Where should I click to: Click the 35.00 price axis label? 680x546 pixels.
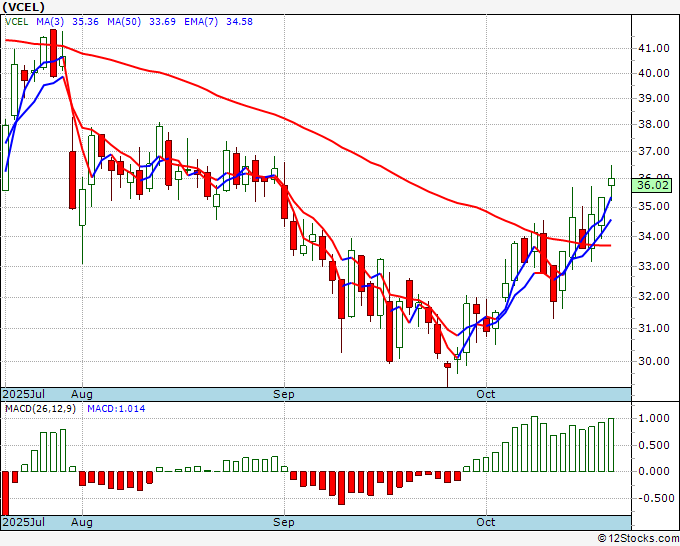[654, 206]
